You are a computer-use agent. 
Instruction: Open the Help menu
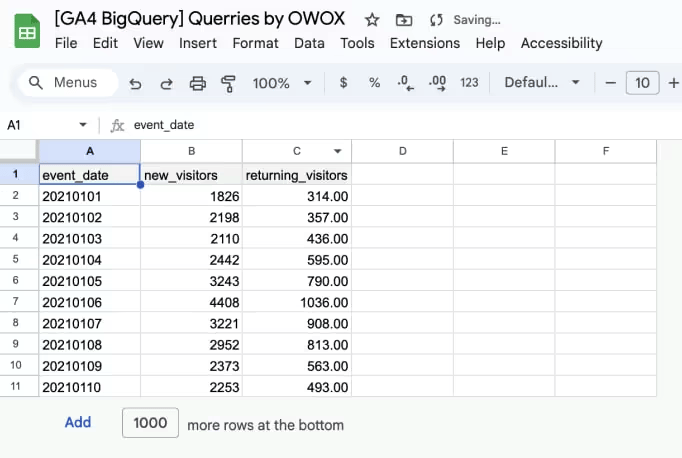tap(490, 43)
